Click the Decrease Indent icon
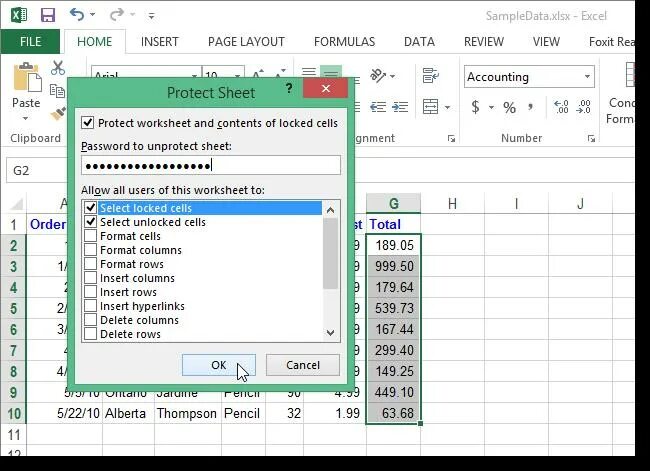 pyautogui.click(x=378, y=107)
